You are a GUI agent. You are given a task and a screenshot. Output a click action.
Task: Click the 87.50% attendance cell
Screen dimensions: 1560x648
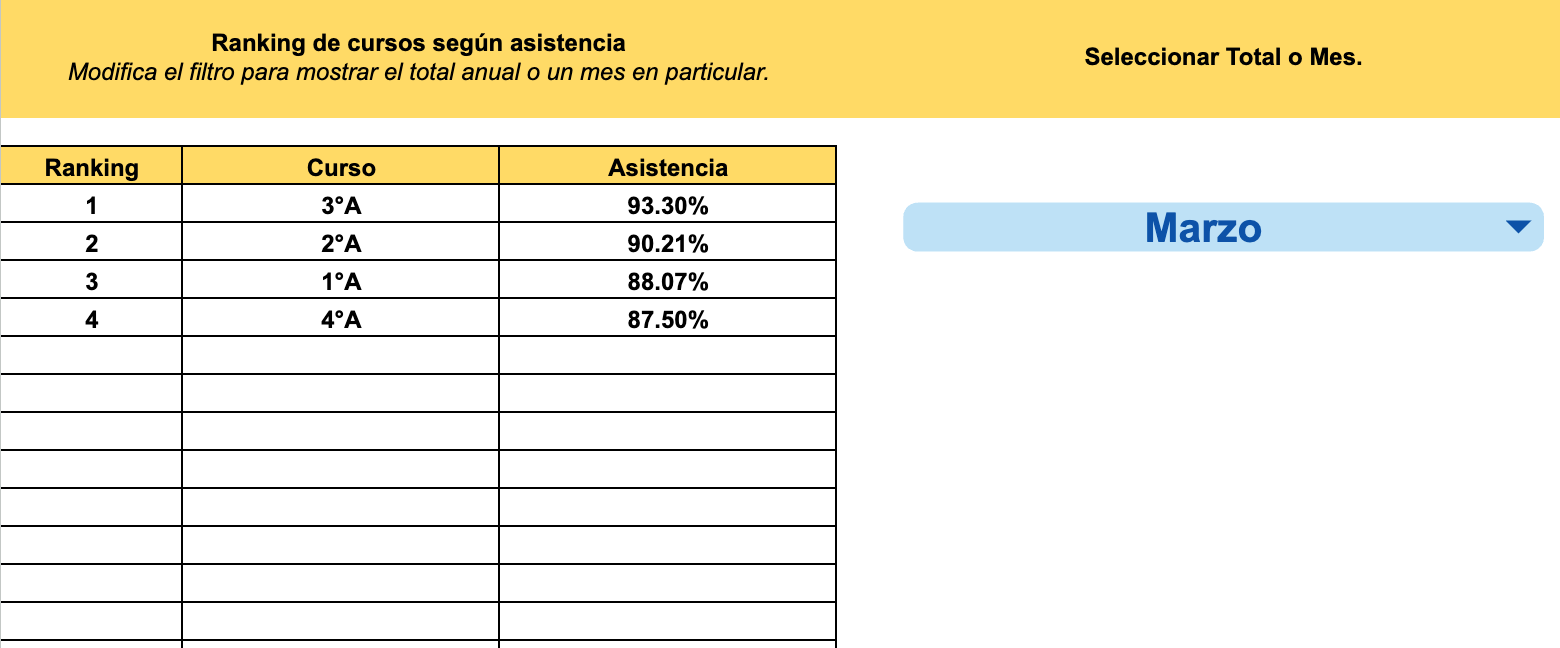coord(667,320)
